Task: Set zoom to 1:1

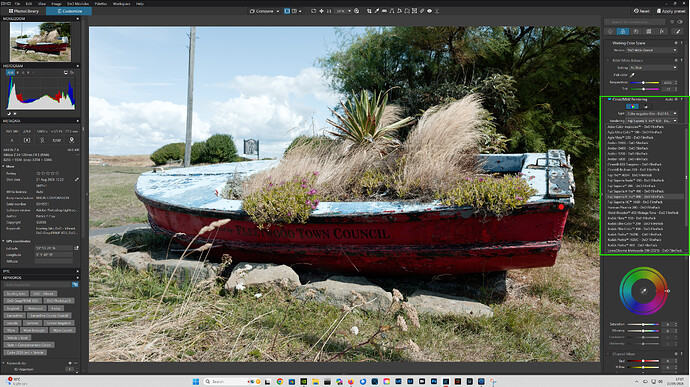Action: pyautogui.click(x=329, y=11)
